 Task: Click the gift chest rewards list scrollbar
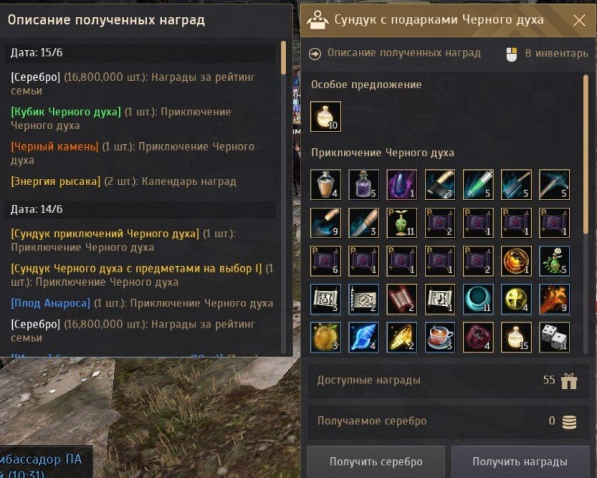(586, 154)
